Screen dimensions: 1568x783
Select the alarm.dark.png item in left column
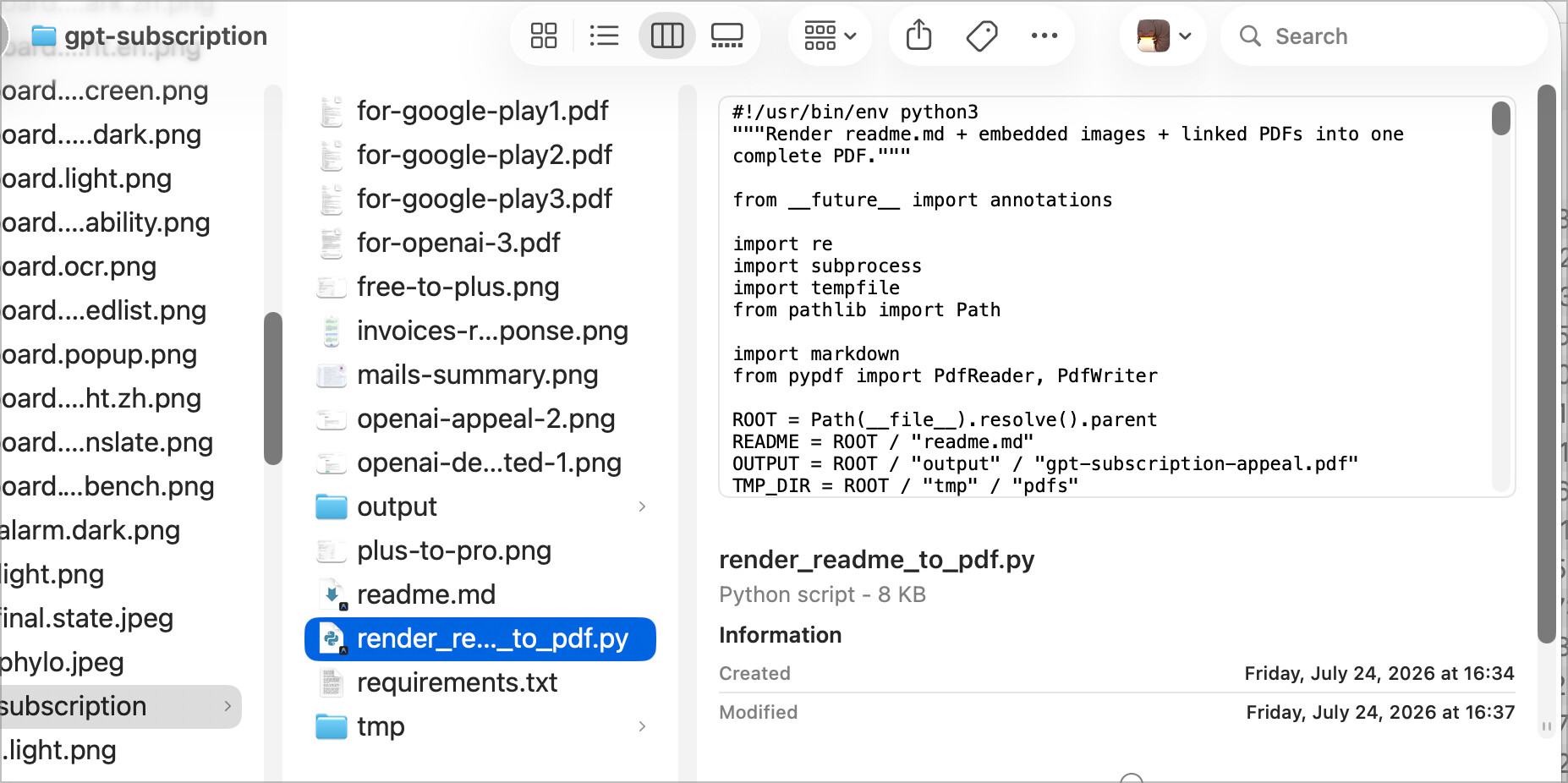point(90,530)
